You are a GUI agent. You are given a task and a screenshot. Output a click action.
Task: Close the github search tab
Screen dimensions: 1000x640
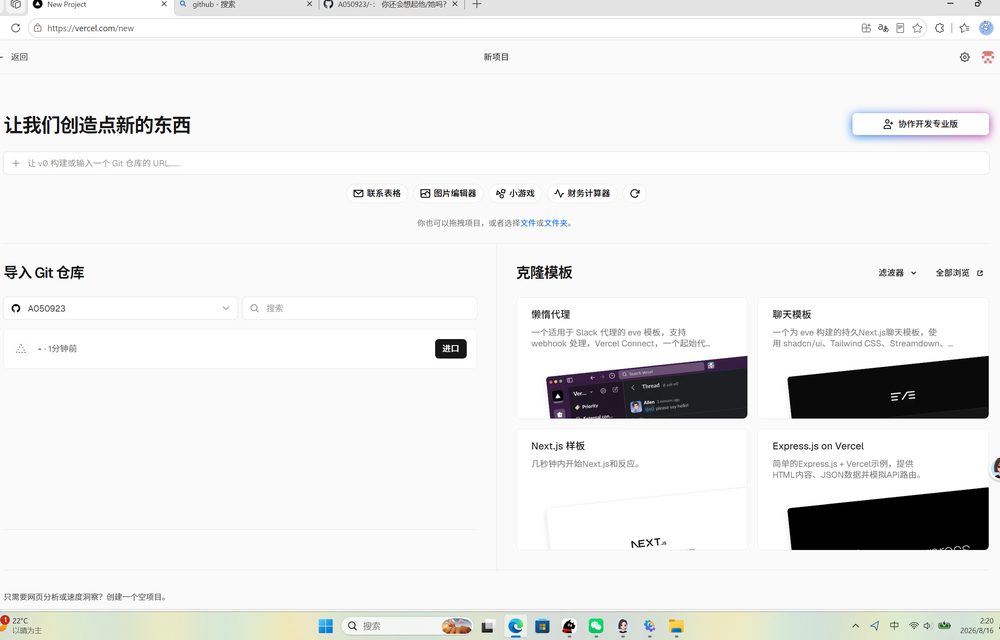[309, 4]
